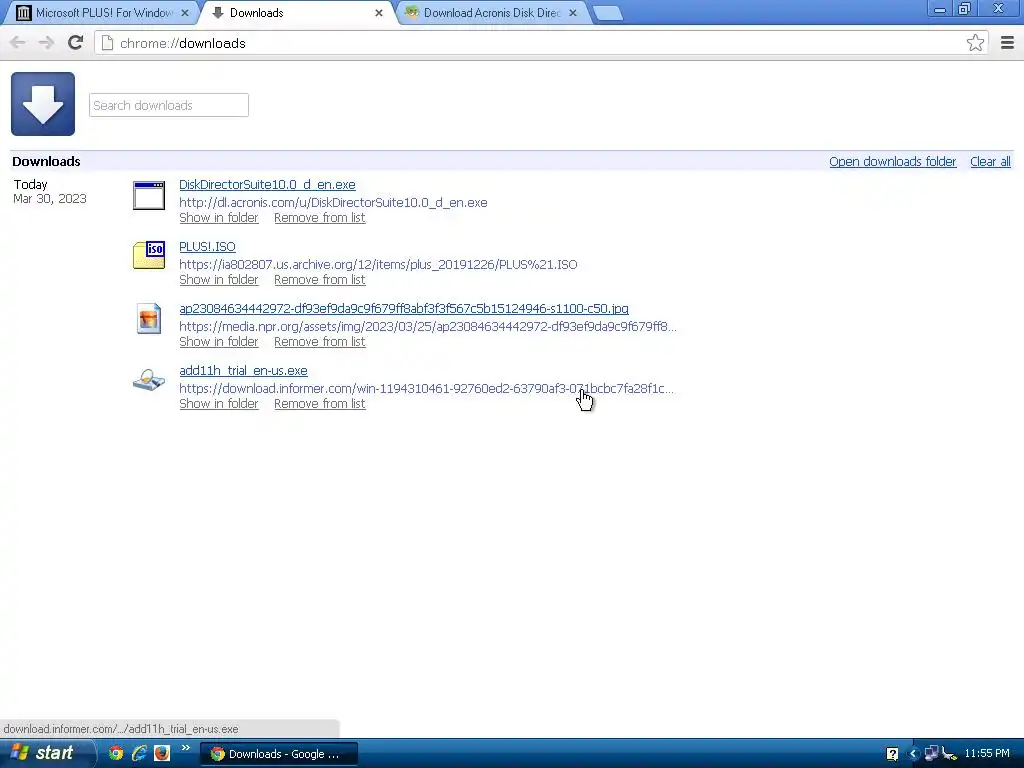Open the Chrome hamburger menu
Viewport: 1024px width, 768px height.
pos(1007,43)
